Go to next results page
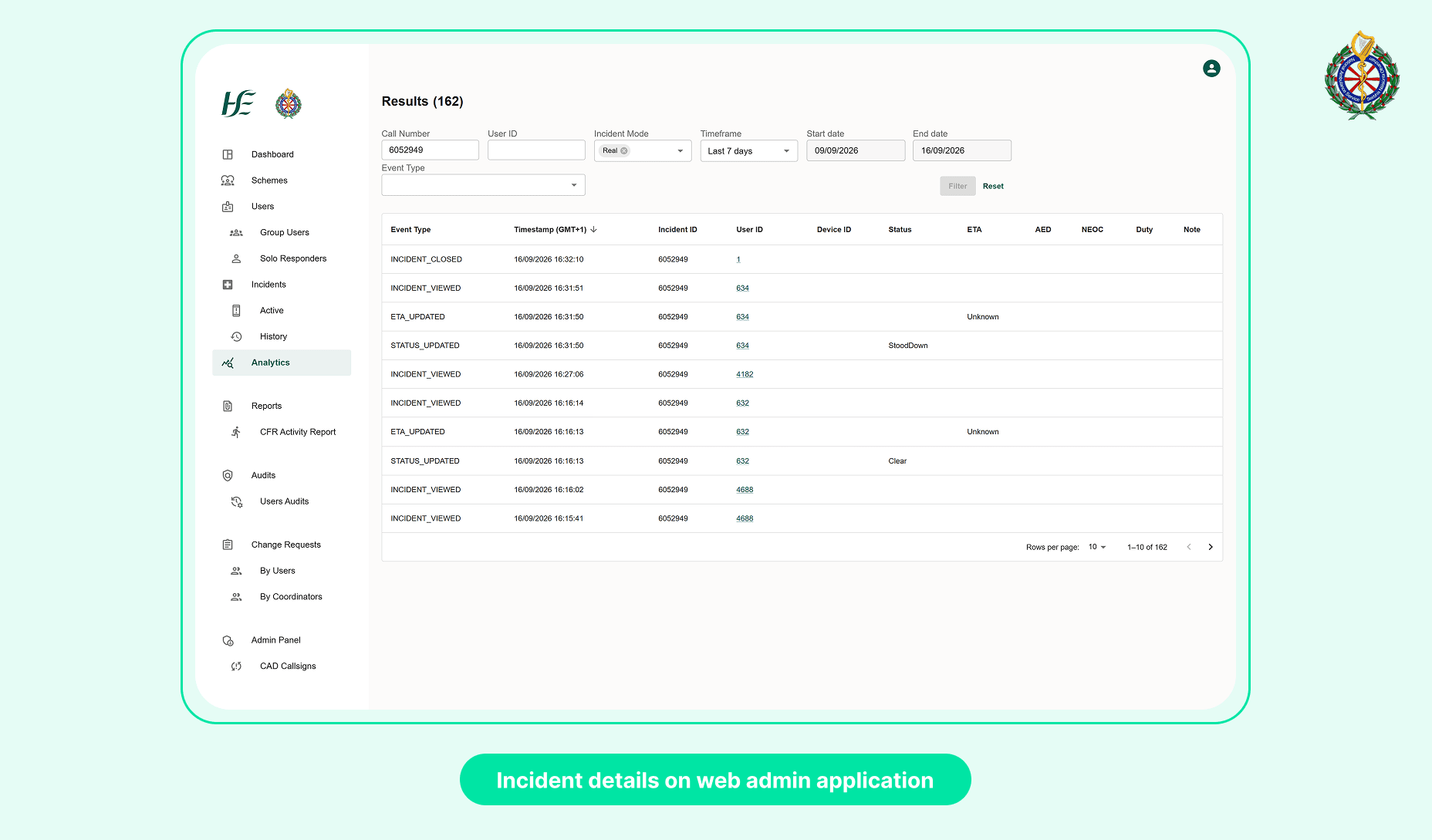1432x840 pixels. pyautogui.click(x=1211, y=548)
